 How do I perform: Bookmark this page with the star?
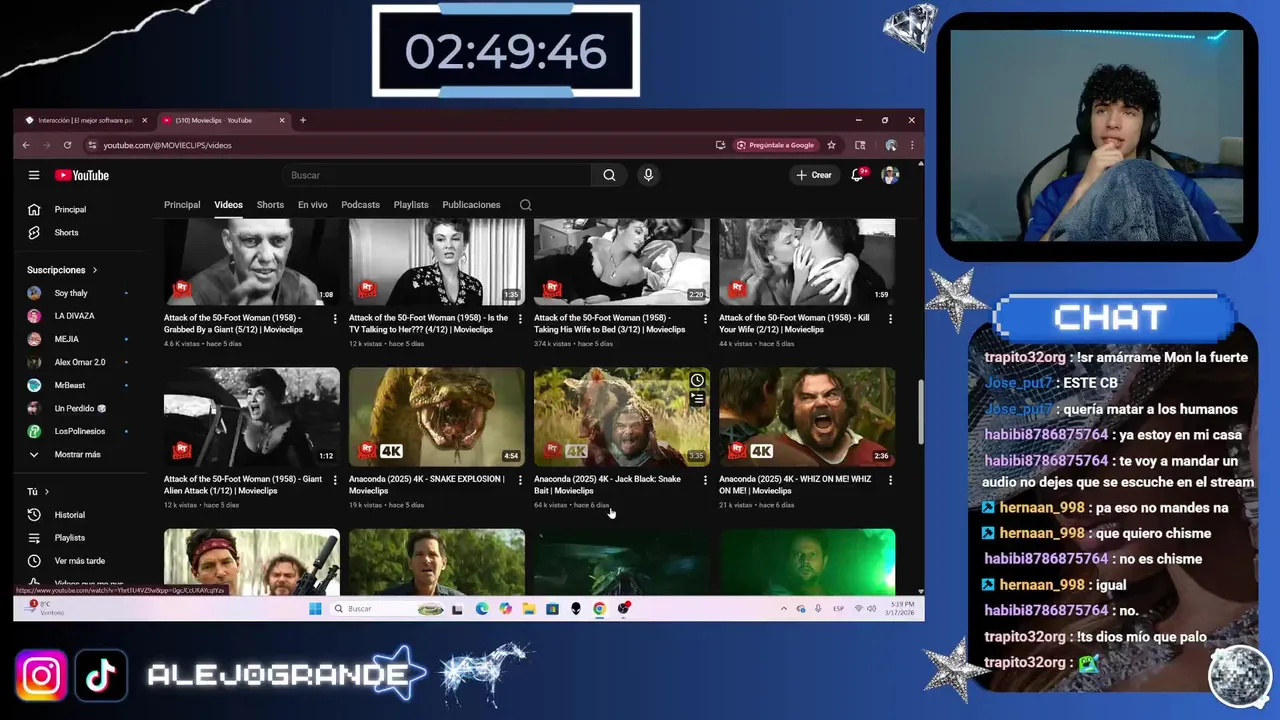(x=831, y=145)
